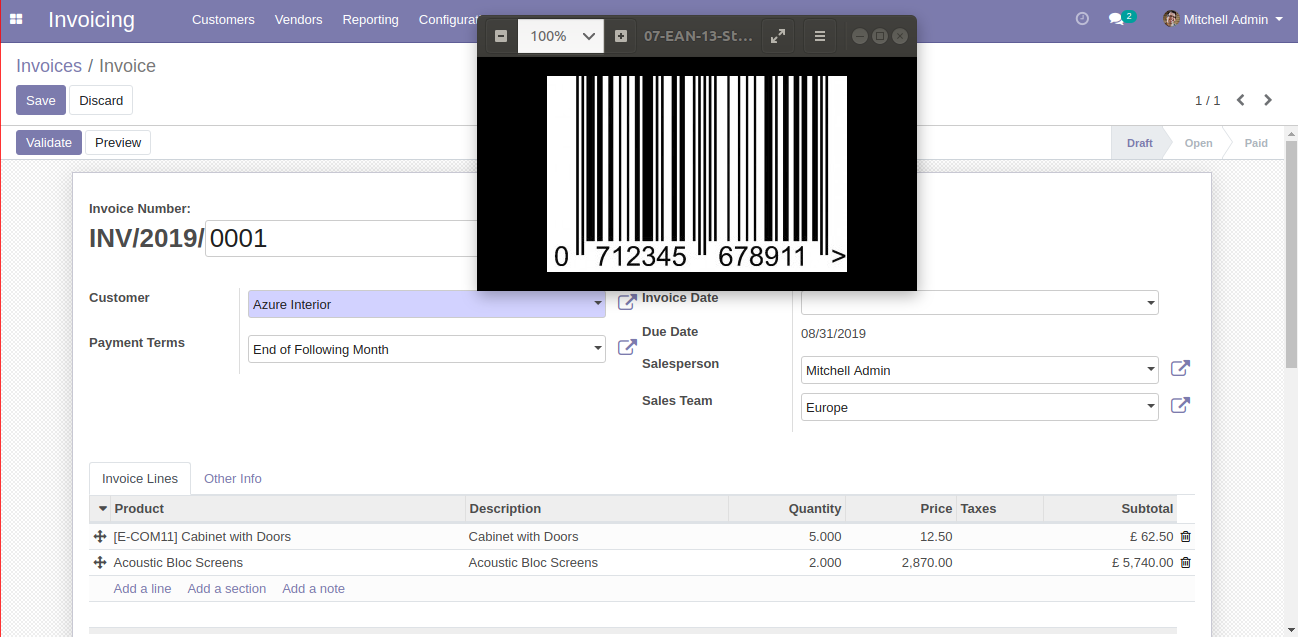The image size is (1298, 637).
Task: Discard the invoice changes
Action: 101,100
